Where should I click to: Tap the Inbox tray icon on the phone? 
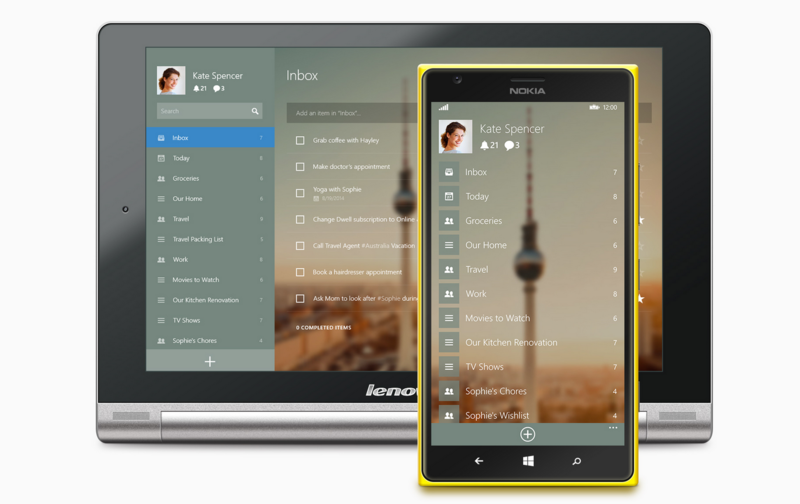coord(449,172)
